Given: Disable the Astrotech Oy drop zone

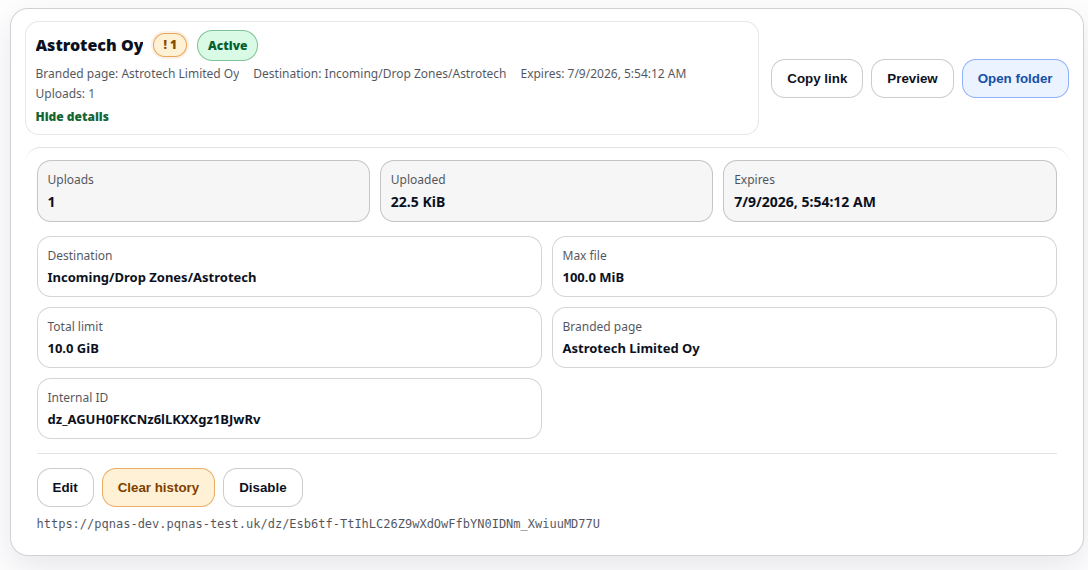Looking at the screenshot, I should tap(262, 487).
